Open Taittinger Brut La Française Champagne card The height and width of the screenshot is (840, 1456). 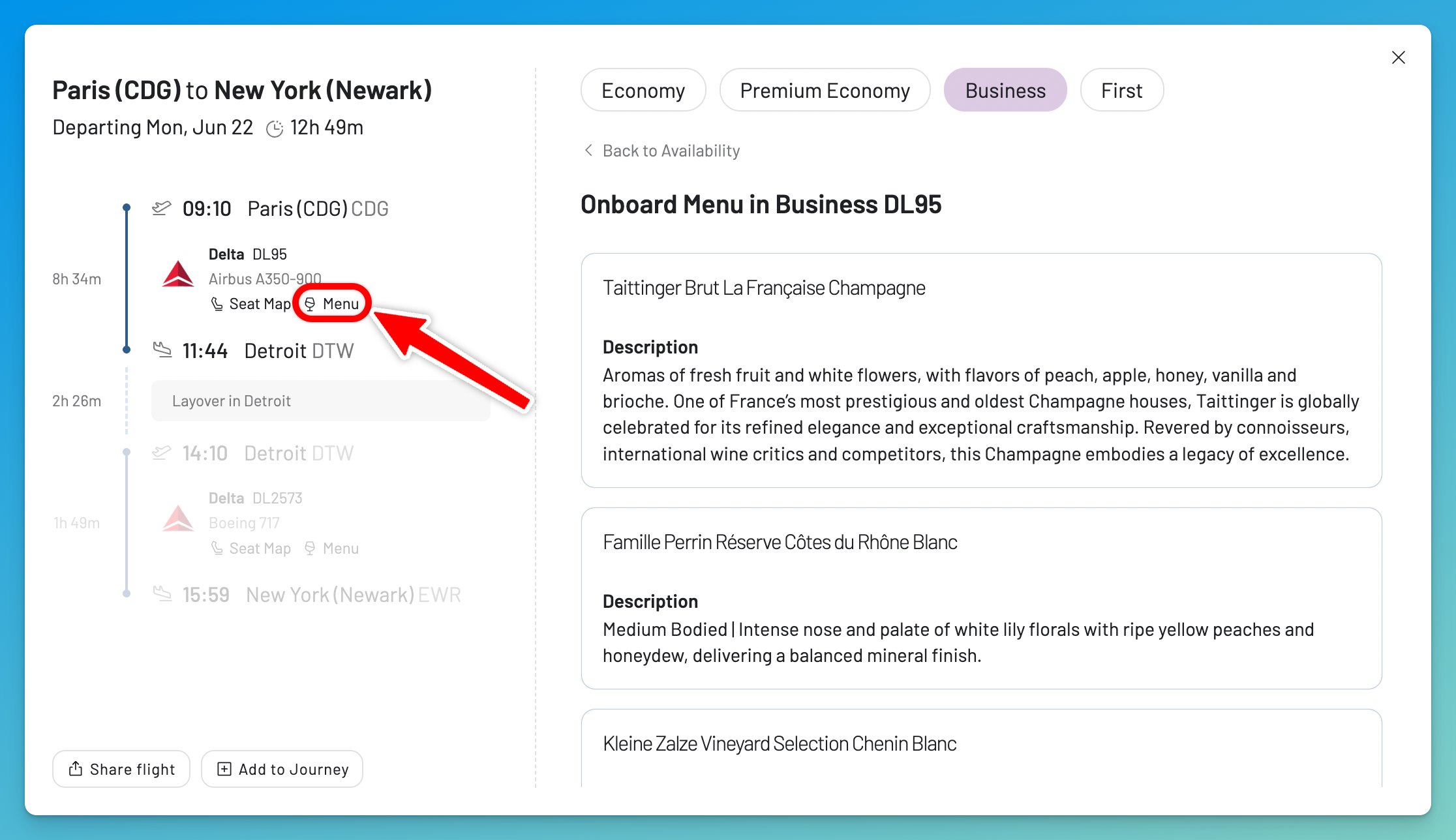(x=981, y=370)
